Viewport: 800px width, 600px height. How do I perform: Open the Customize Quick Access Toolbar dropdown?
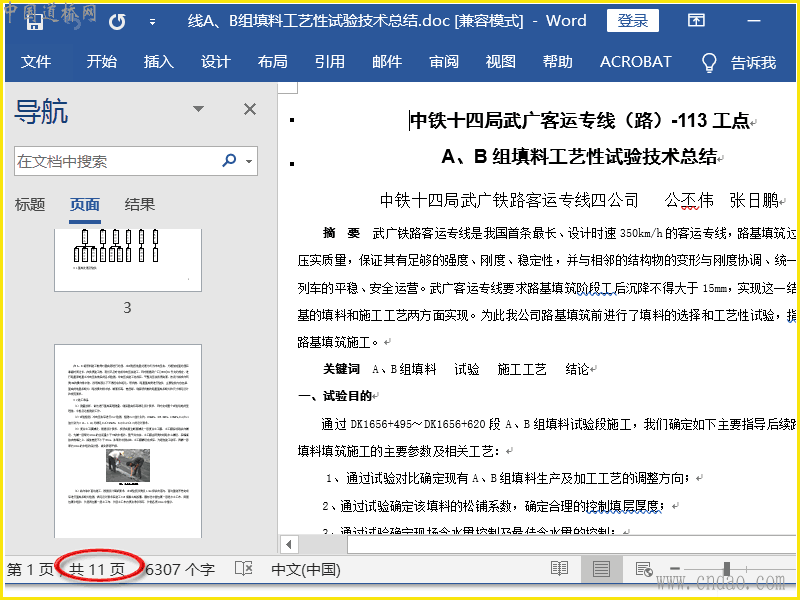[152, 21]
